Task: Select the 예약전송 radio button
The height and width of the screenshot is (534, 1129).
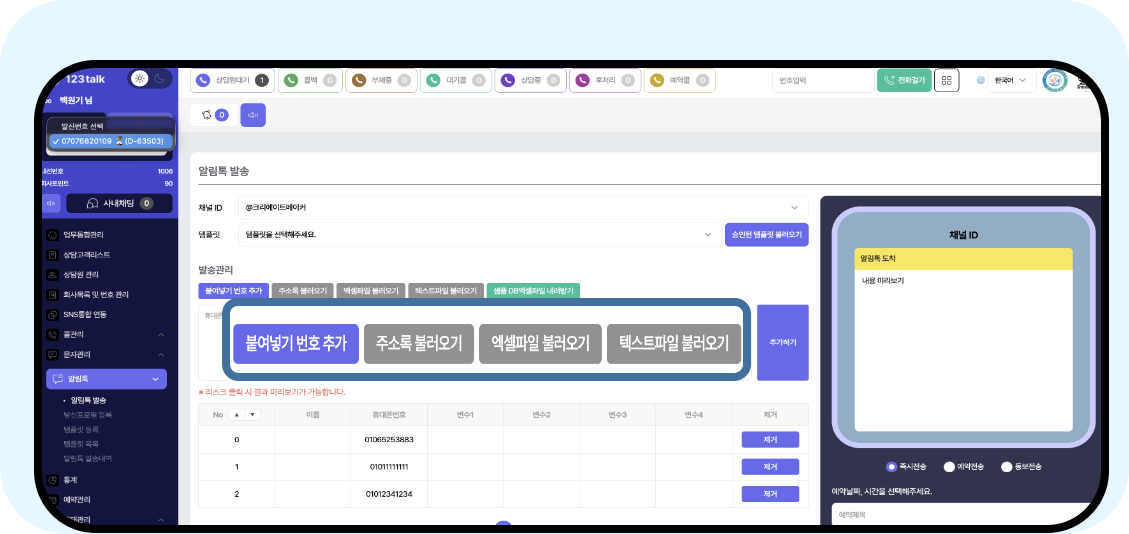Action: coord(949,467)
